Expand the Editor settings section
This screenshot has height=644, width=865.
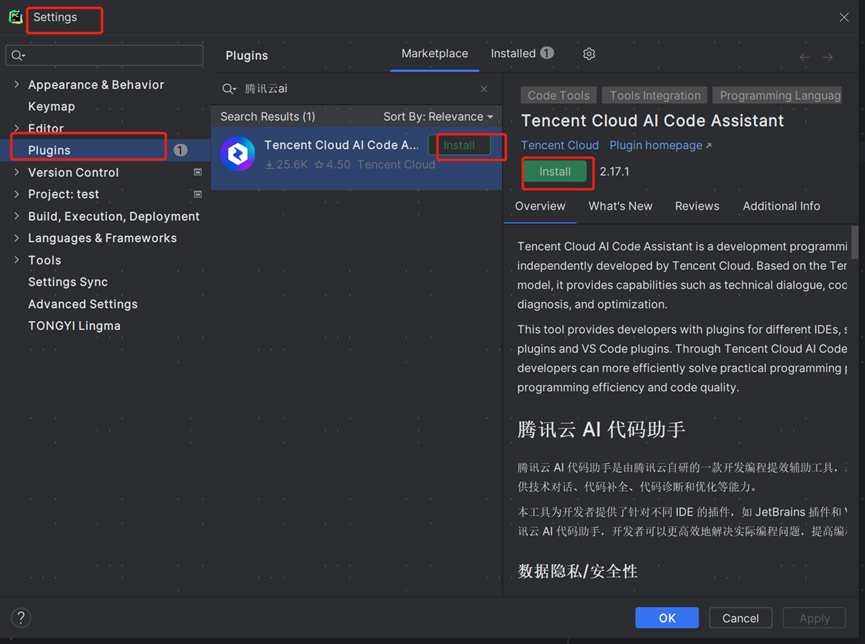tap(17, 128)
